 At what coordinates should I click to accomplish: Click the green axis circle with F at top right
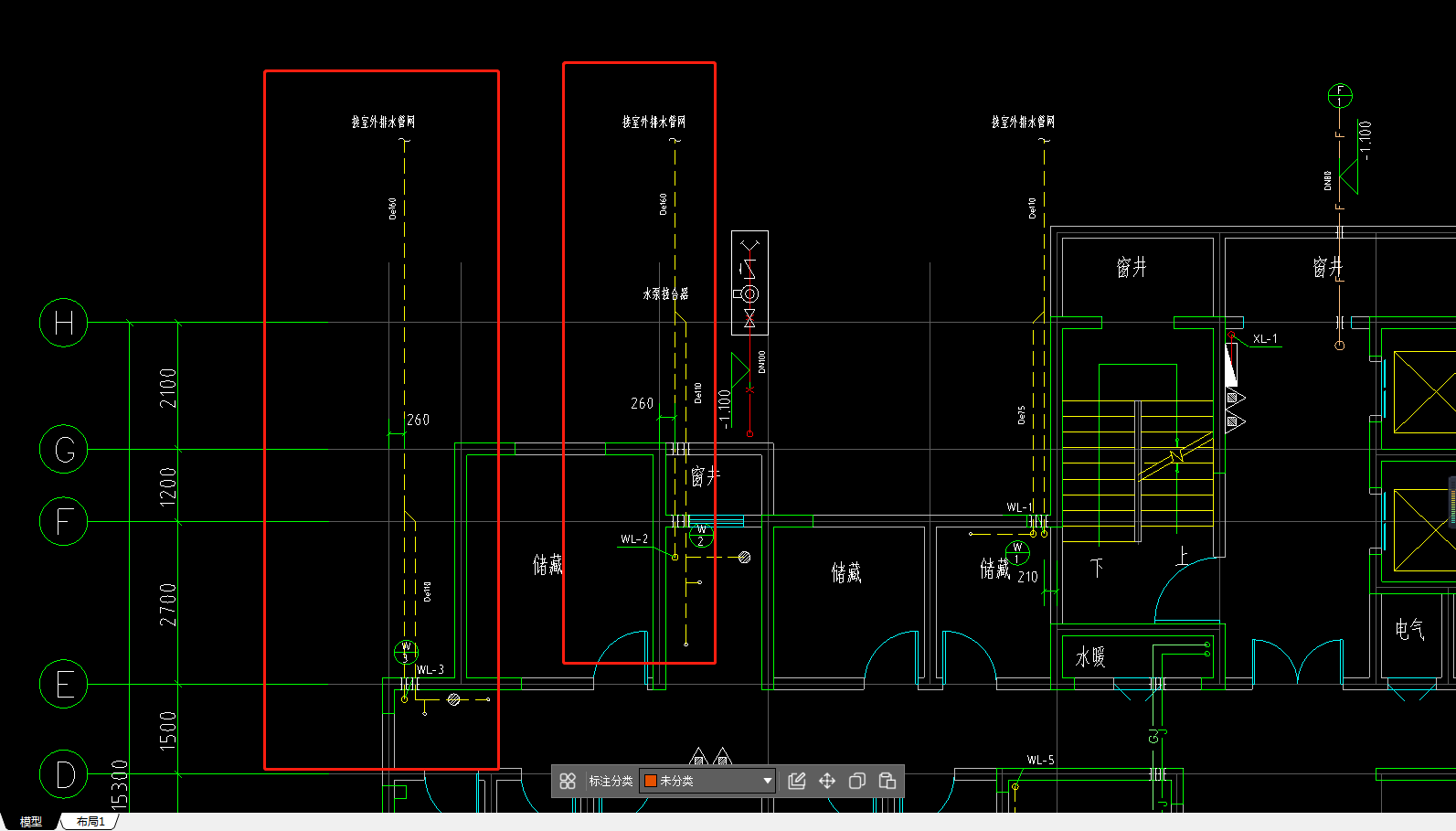[x=1340, y=95]
